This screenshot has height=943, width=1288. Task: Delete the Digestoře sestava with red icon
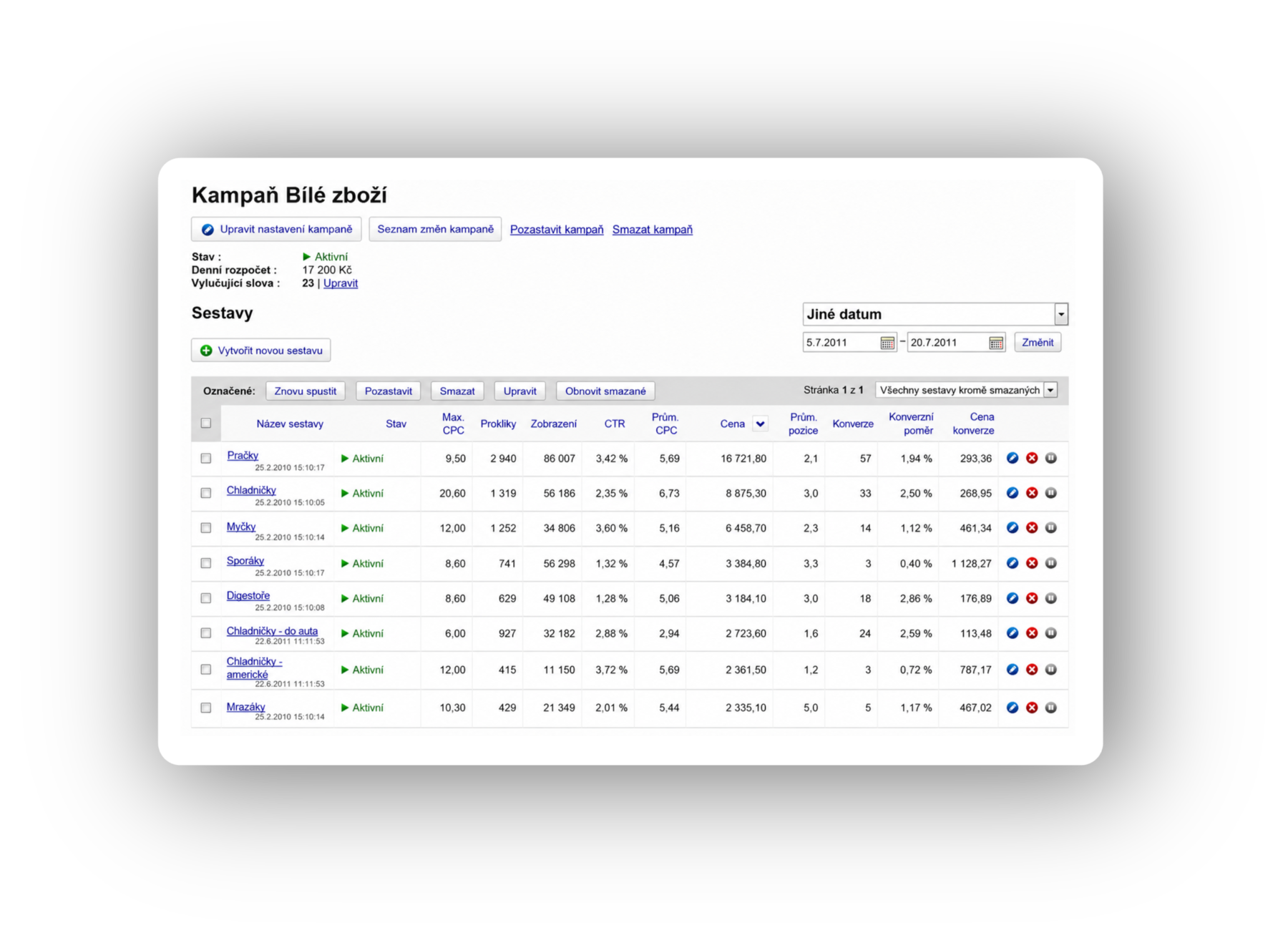[x=1032, y=598]
